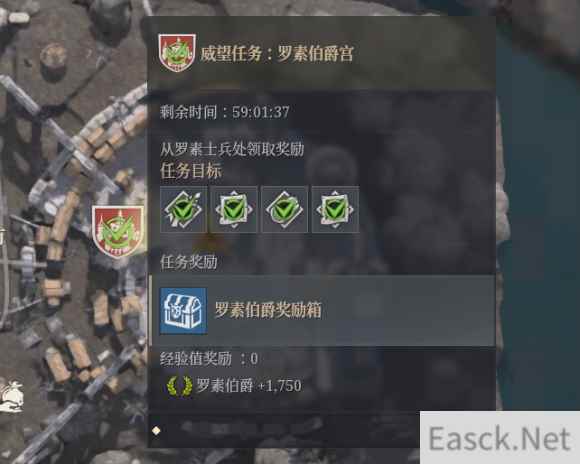Select the completed quest shield marker on the map
Screen dimensions: 580x464
[118, 231]
